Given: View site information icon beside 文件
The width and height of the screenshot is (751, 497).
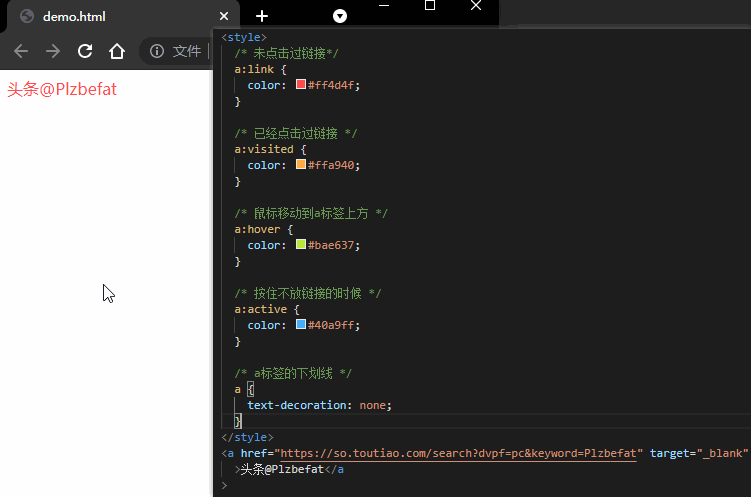Looking at the screenshot, I should coord(157,51).
